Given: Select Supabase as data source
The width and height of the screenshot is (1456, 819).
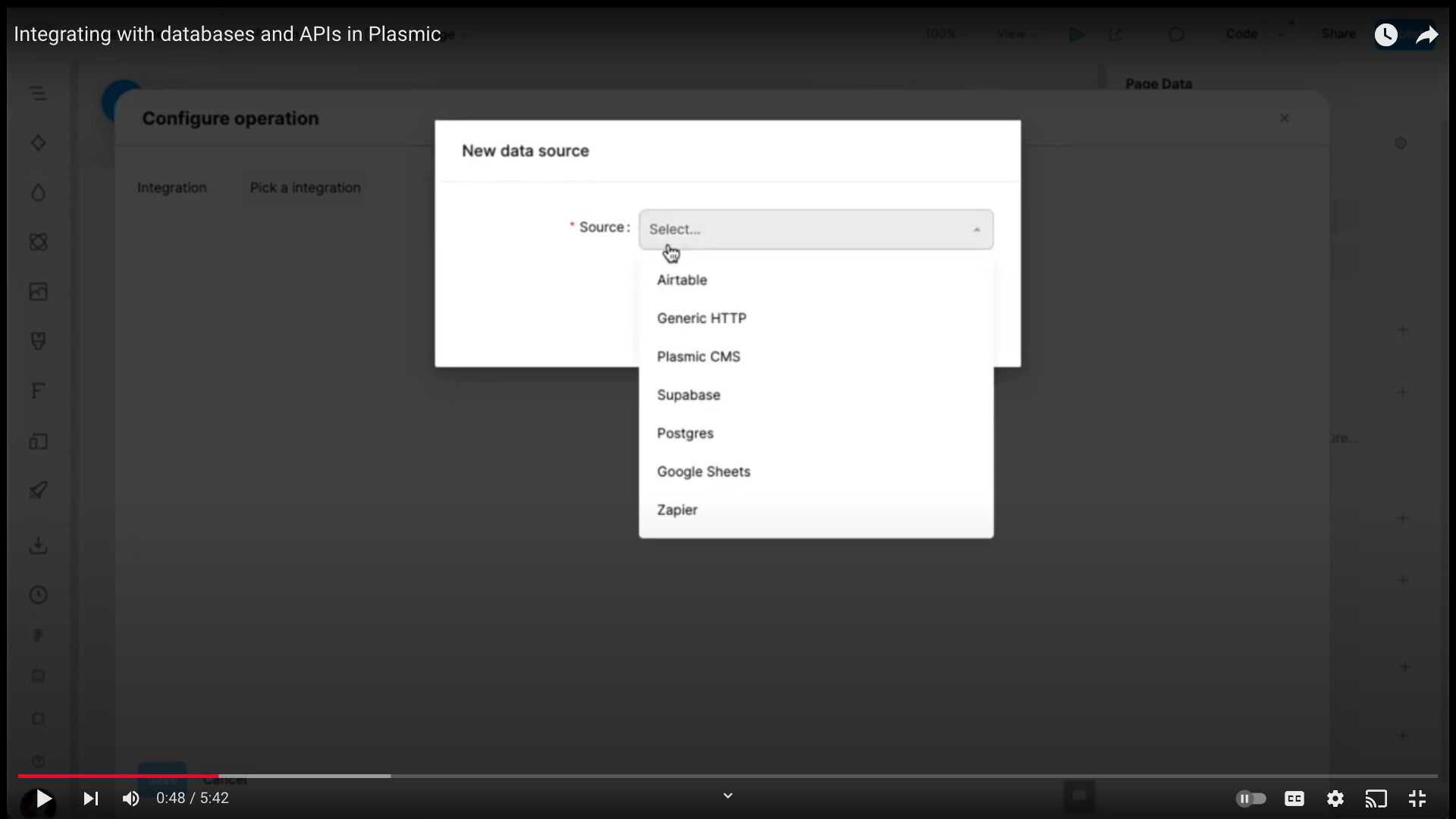Looking at the screenshot, I should pos(689,395).
